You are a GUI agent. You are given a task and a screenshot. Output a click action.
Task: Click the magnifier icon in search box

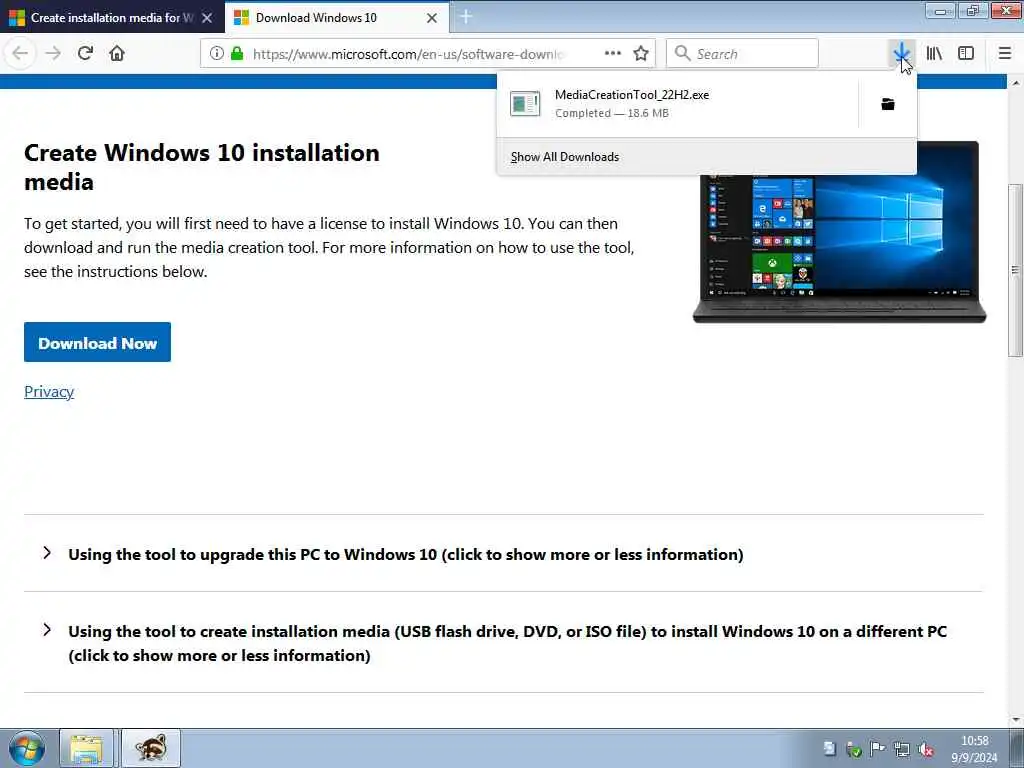click(x=682, y=54)
